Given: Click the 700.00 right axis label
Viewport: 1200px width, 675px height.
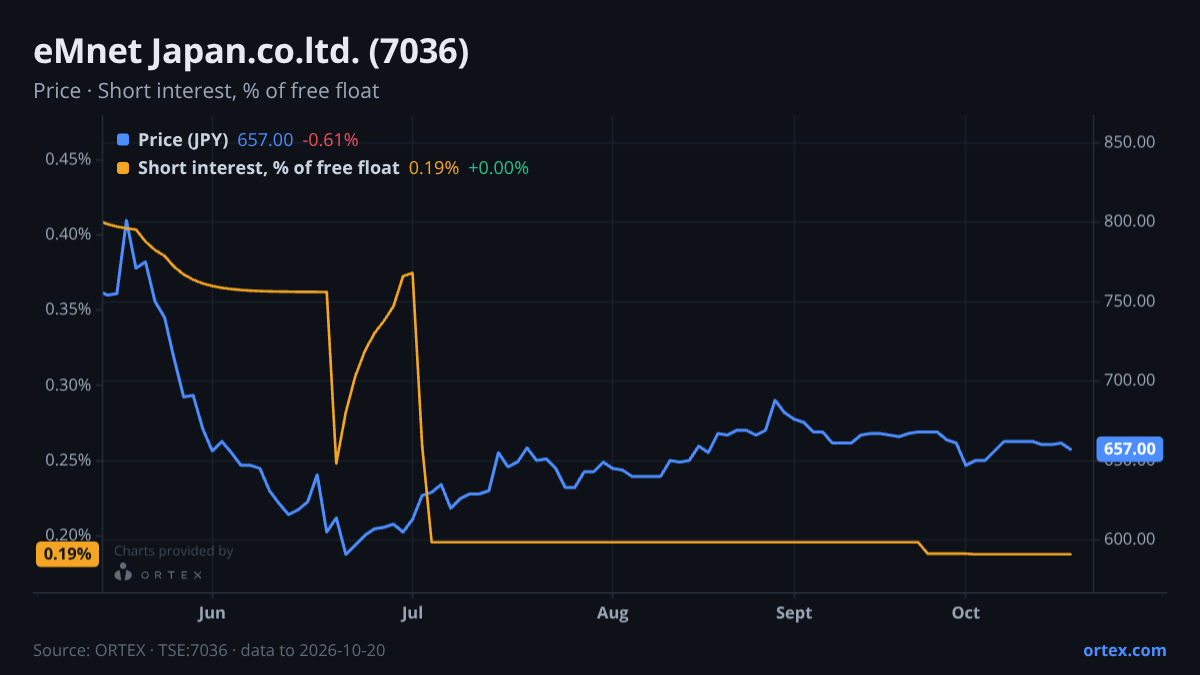Looking at the screenshot, I should (x=1130, y=380).
